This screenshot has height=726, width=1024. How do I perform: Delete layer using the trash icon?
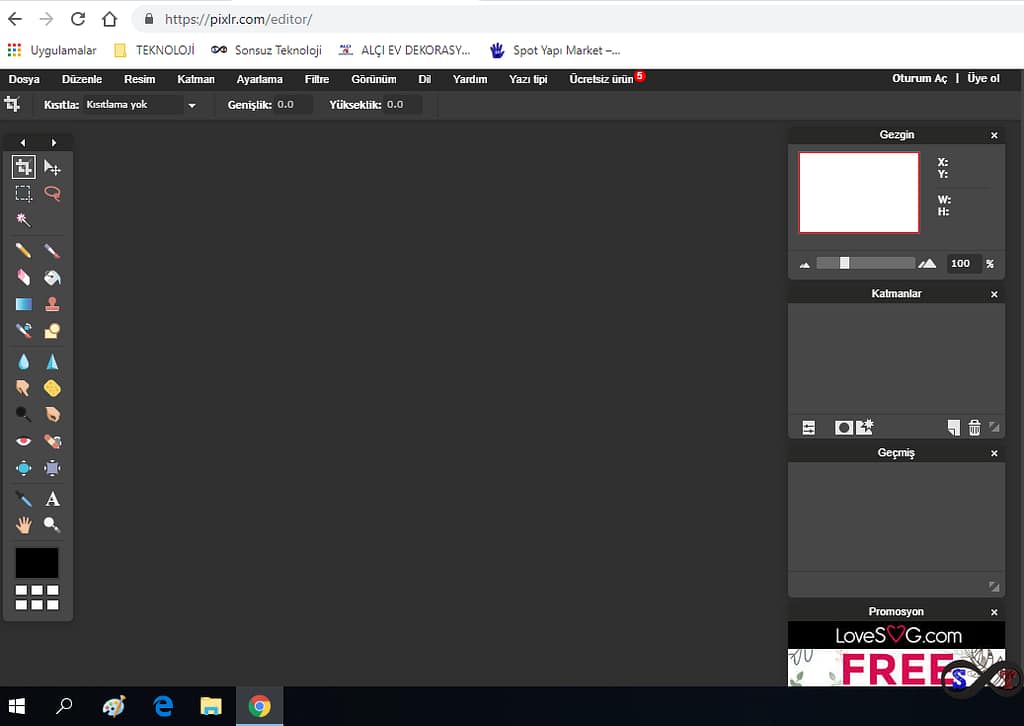pyautogui.click(x=974, y=428)
